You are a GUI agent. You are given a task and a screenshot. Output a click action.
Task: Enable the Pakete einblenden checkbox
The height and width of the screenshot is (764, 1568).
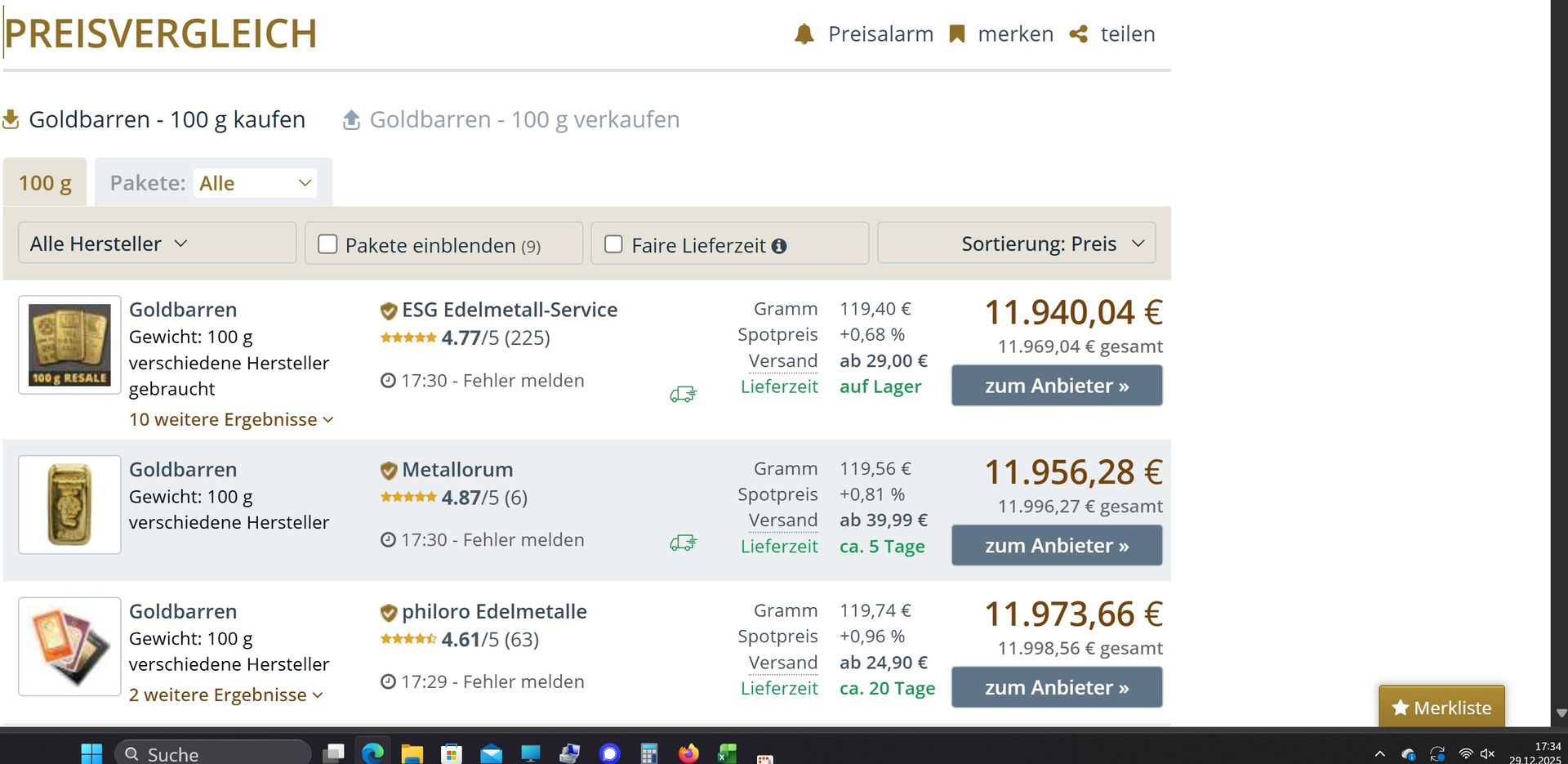point(327,244)
